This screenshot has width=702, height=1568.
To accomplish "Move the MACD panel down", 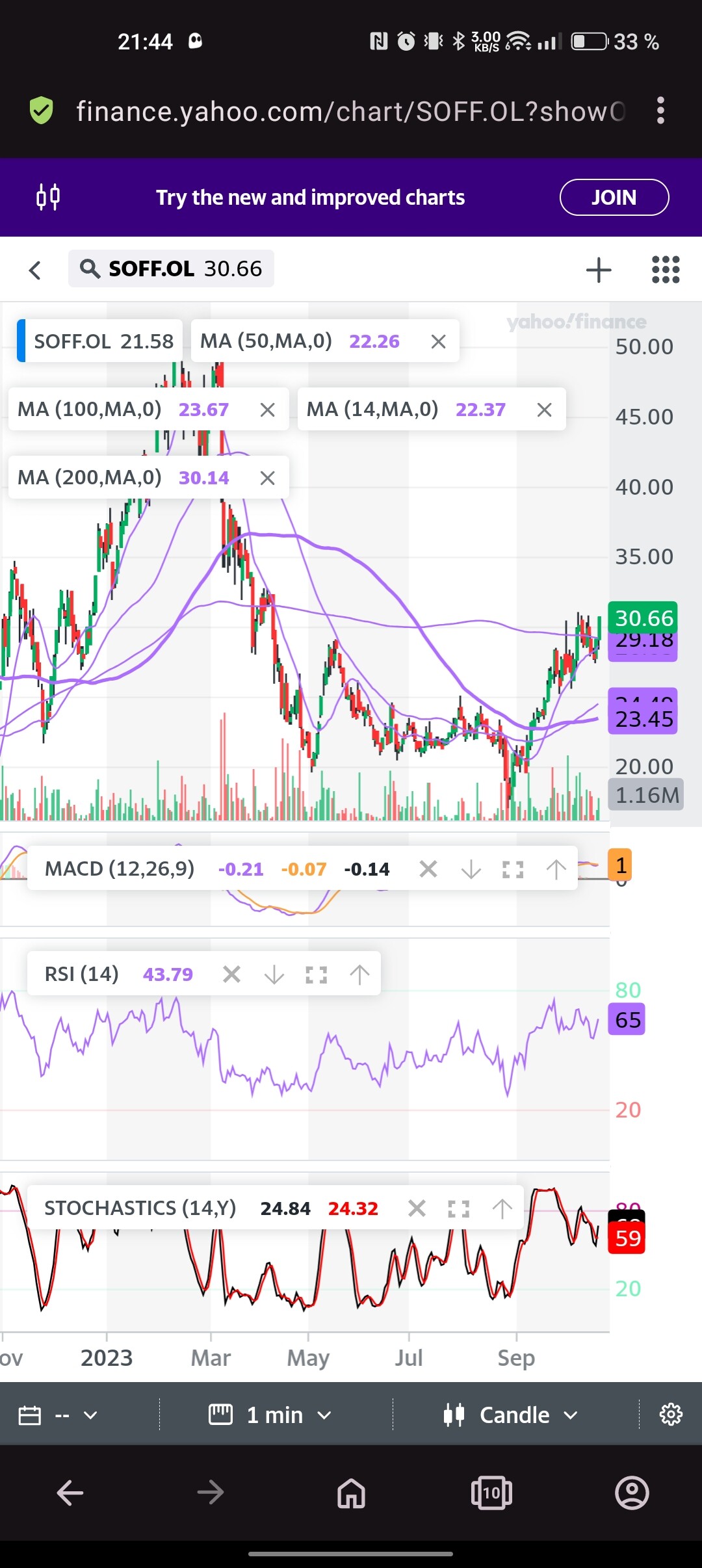I will click(x=471, y=869).
